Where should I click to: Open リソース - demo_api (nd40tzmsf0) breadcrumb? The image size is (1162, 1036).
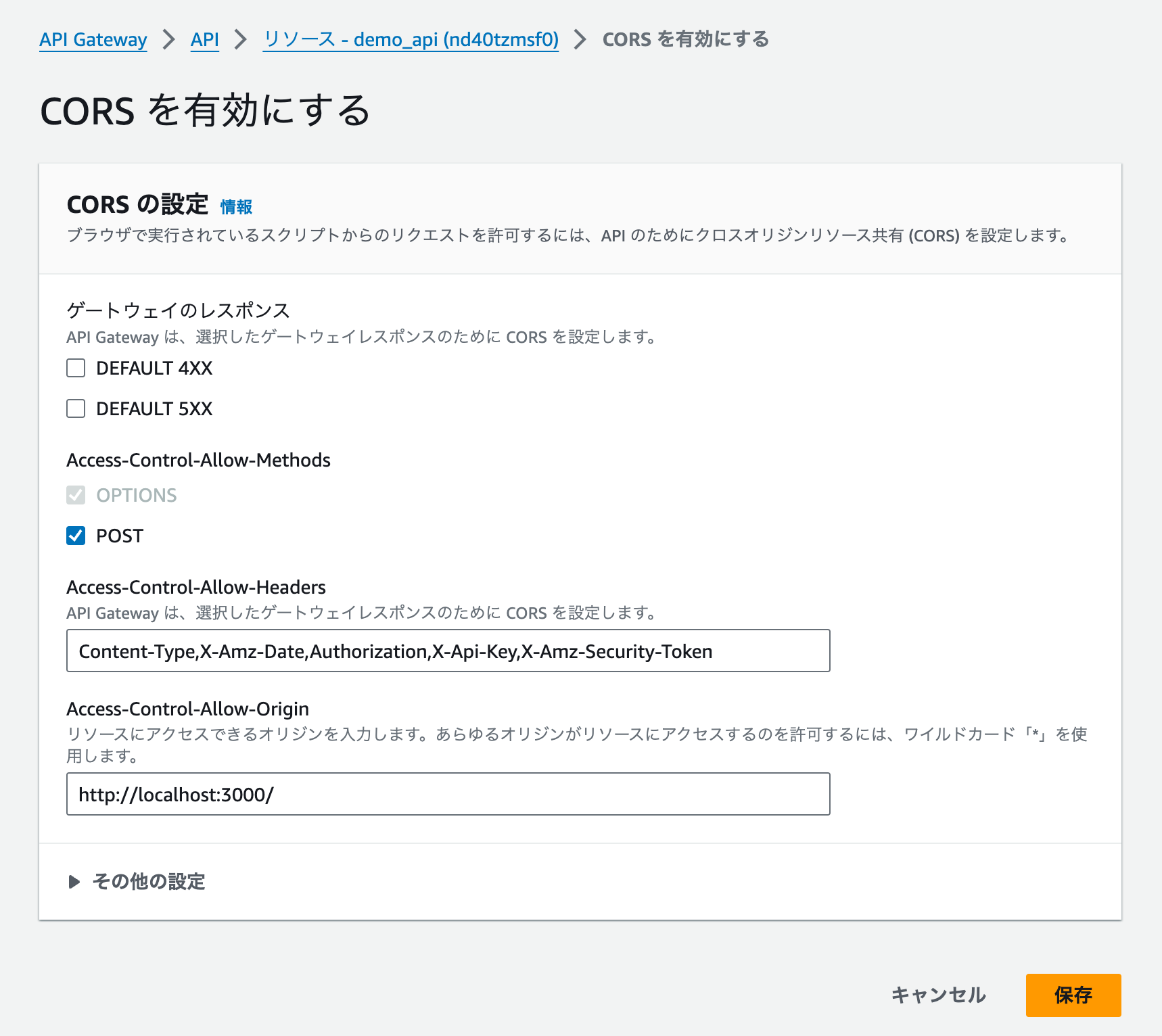(411, 40)
